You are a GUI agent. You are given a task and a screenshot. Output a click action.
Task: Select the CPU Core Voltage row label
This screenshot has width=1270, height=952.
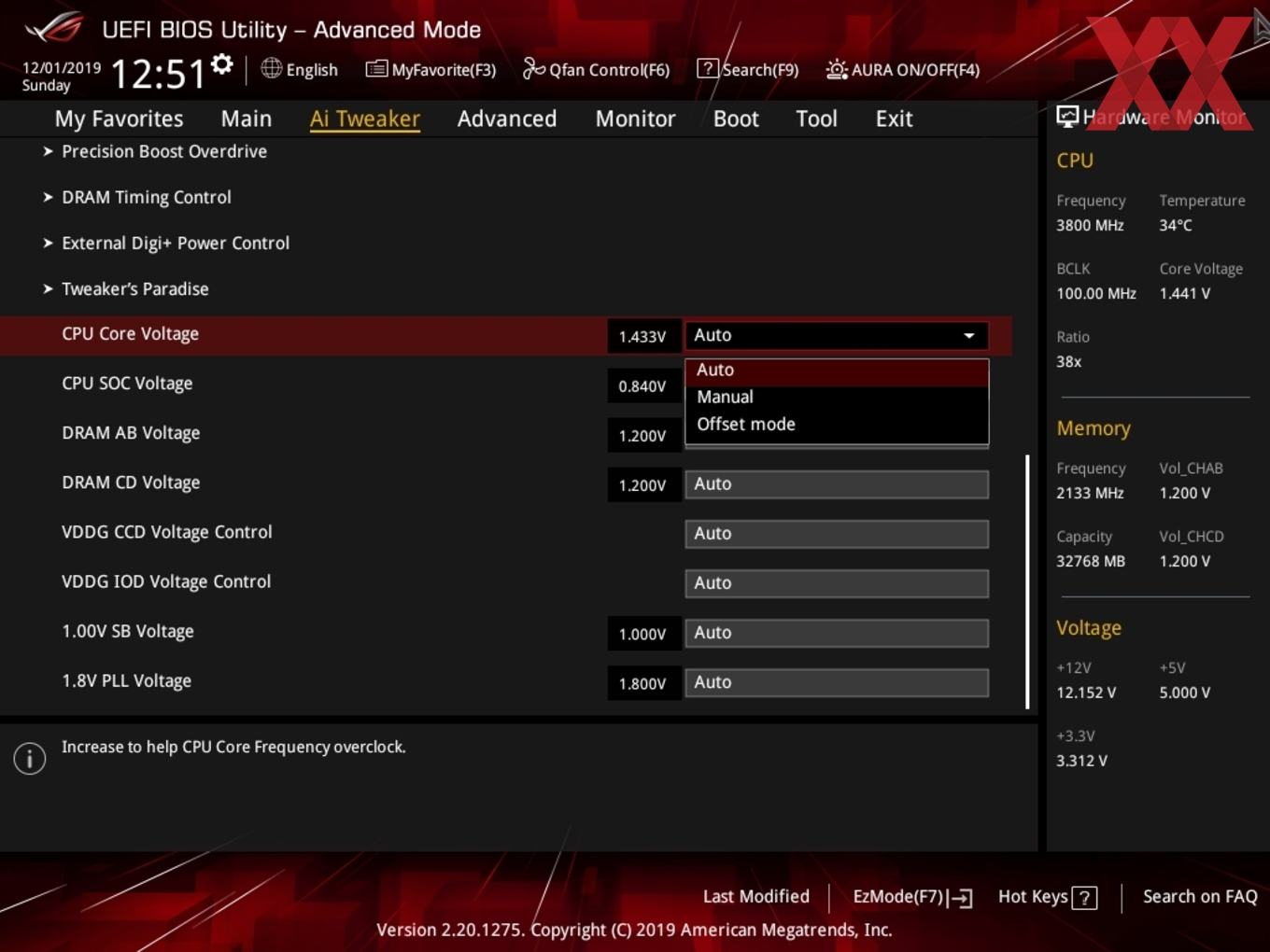coord(130,334)
